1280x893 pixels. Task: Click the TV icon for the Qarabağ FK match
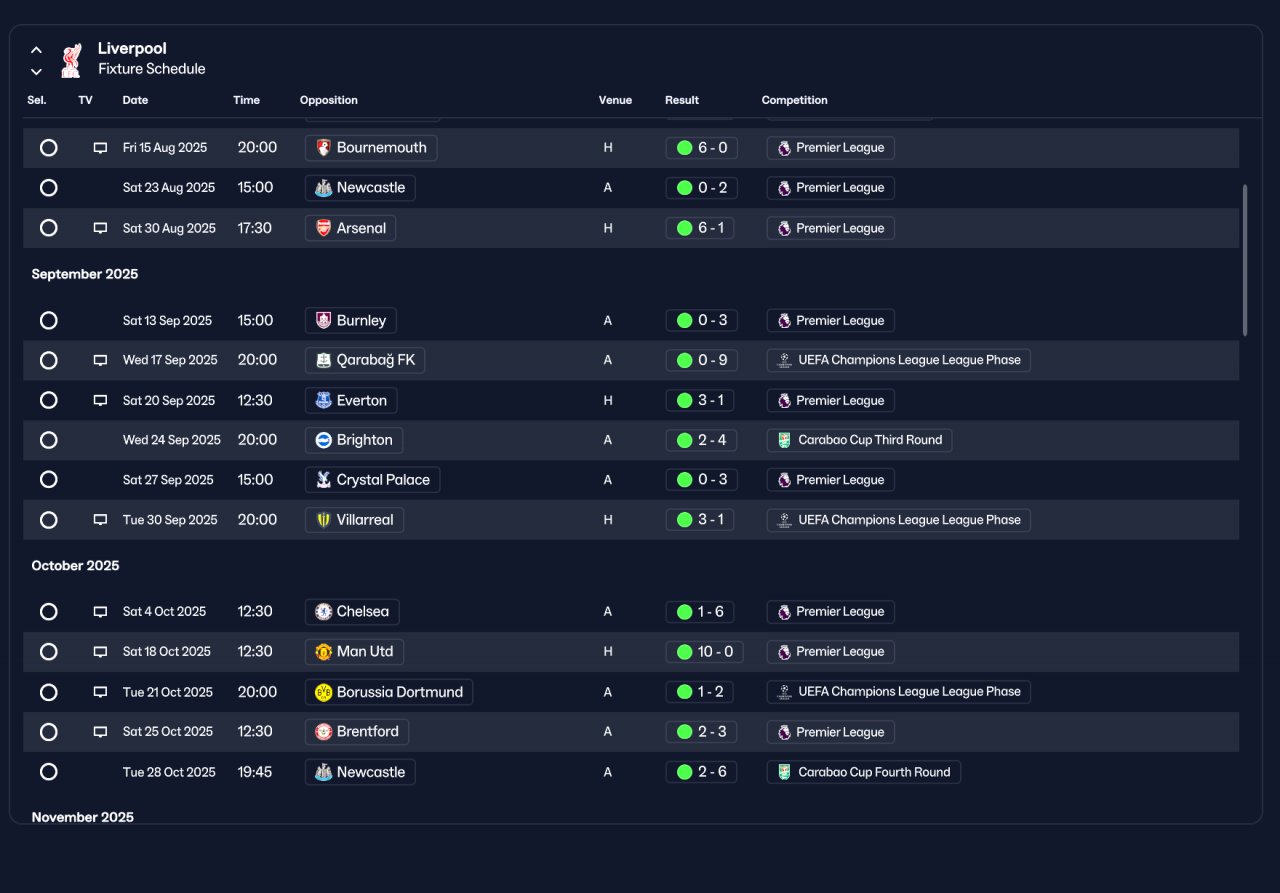pos(100,360)
